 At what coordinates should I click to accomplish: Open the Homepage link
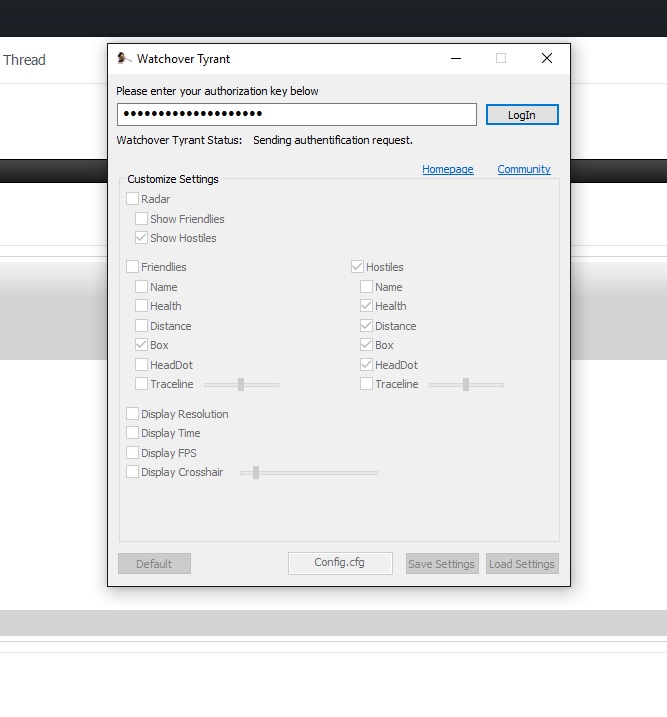click(447, 169)
